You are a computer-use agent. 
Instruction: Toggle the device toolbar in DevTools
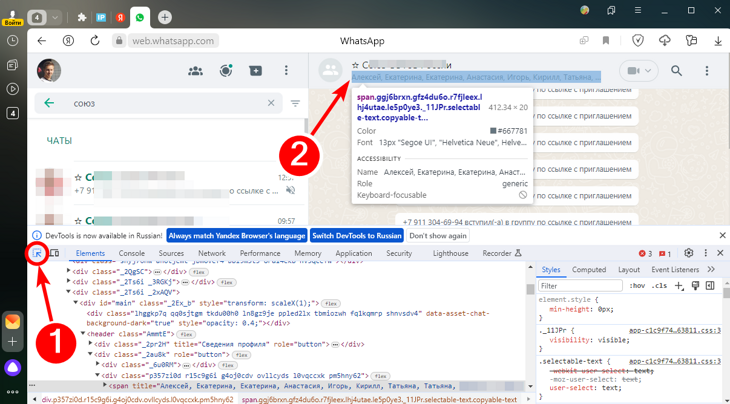pos(54,253)
